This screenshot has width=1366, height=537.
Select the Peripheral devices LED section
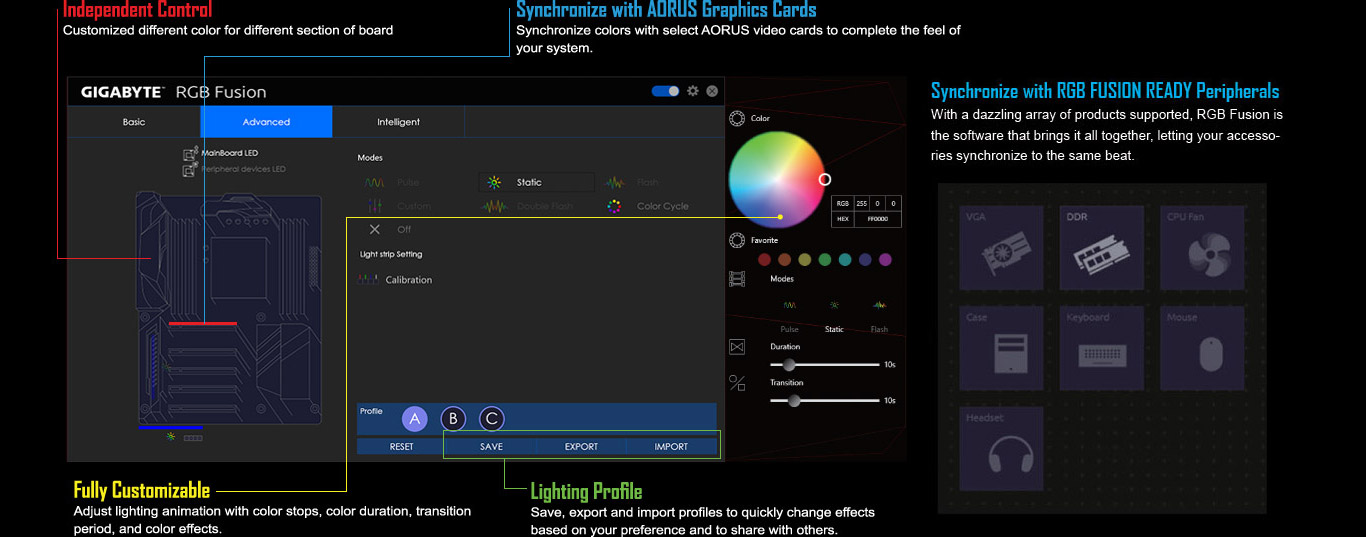[234, 169]
